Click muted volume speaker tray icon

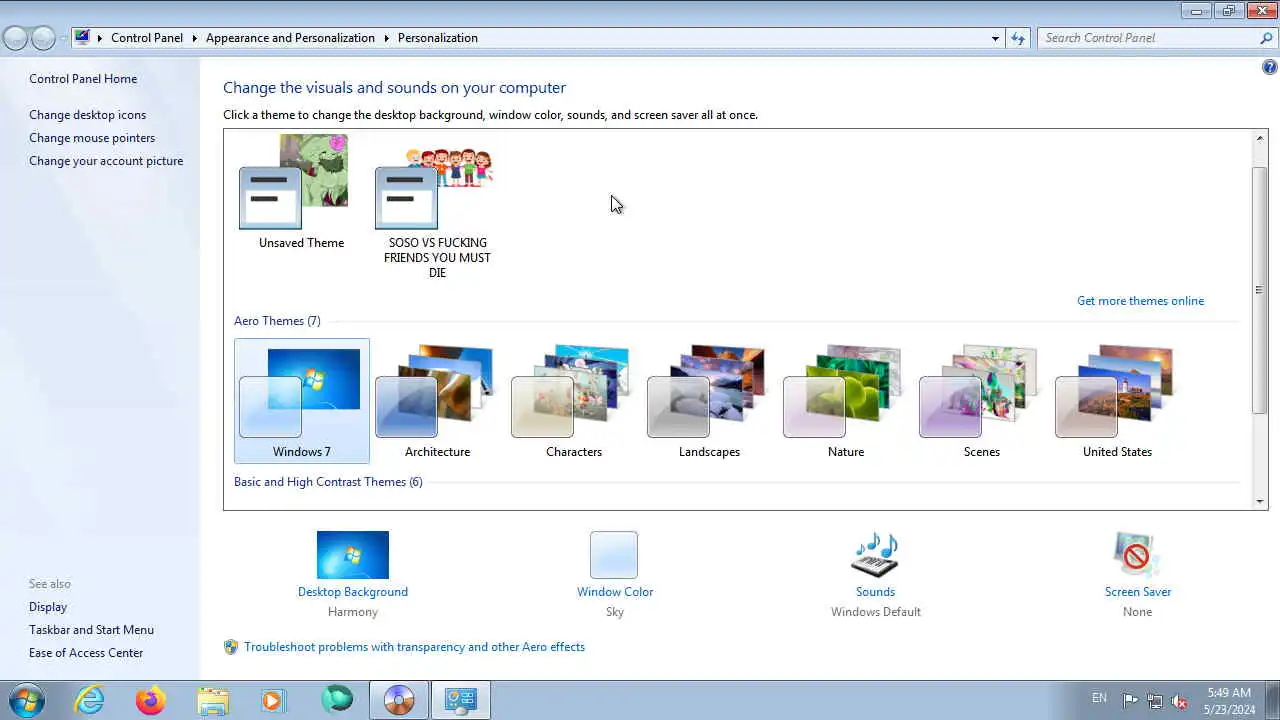click(x=1180, y=700)
